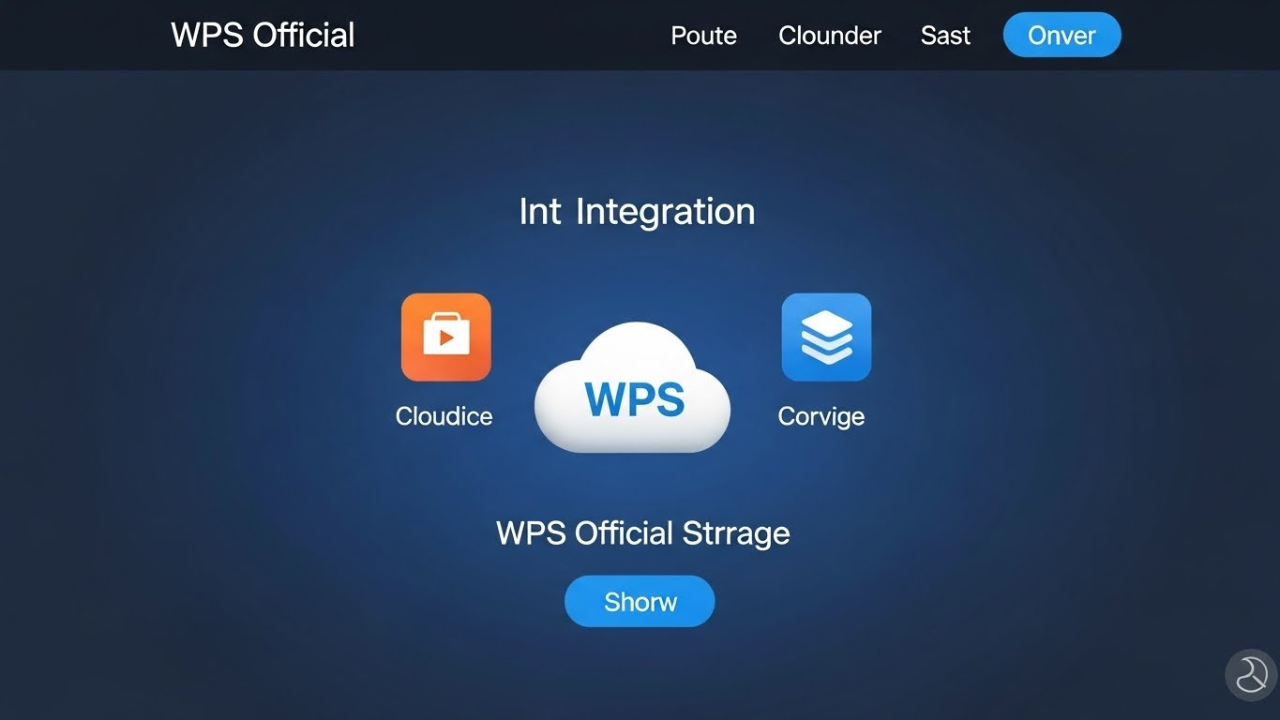Screen dimensions: 1280x720
Task: Click the WPS Official logo text
Action: (262, 34)
